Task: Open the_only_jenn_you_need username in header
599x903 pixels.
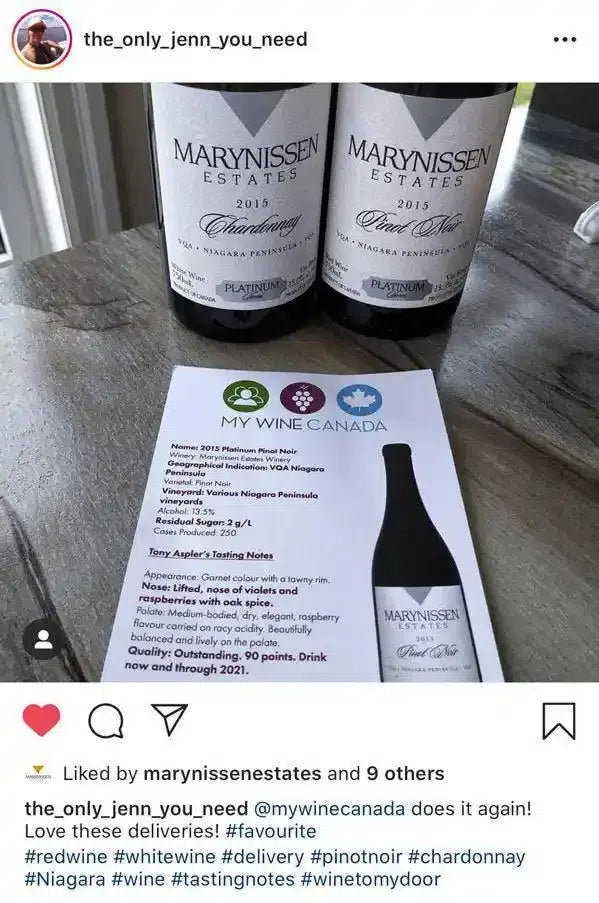Action: click(x=195, y=40)
